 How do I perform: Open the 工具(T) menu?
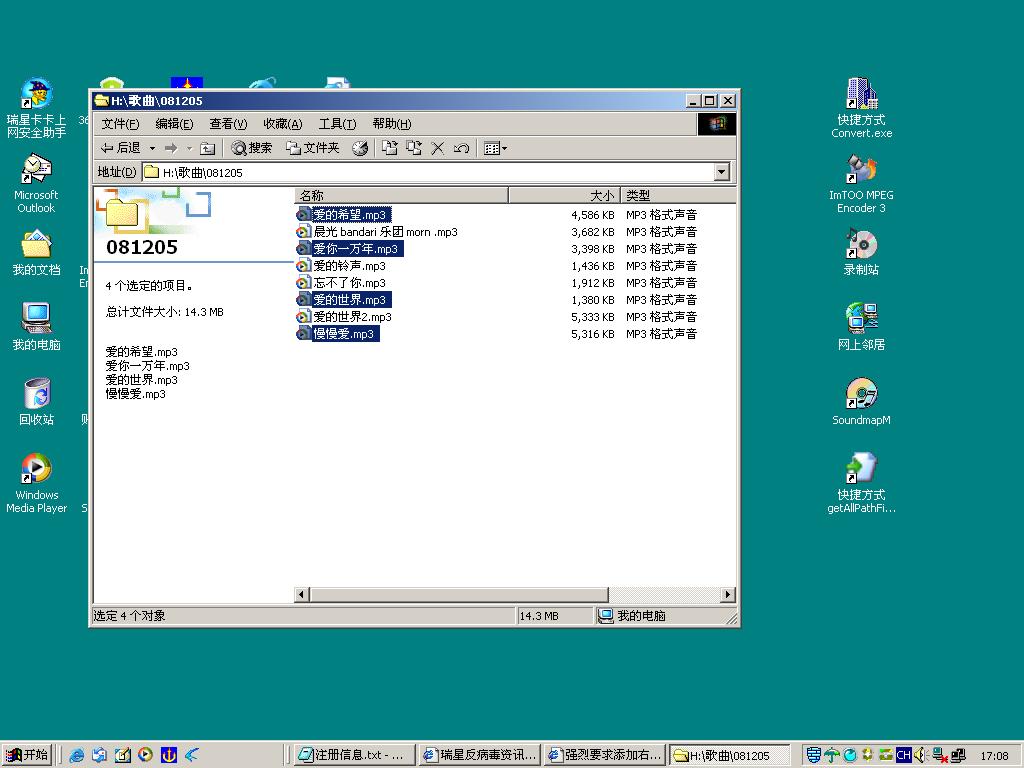point(337,124)
